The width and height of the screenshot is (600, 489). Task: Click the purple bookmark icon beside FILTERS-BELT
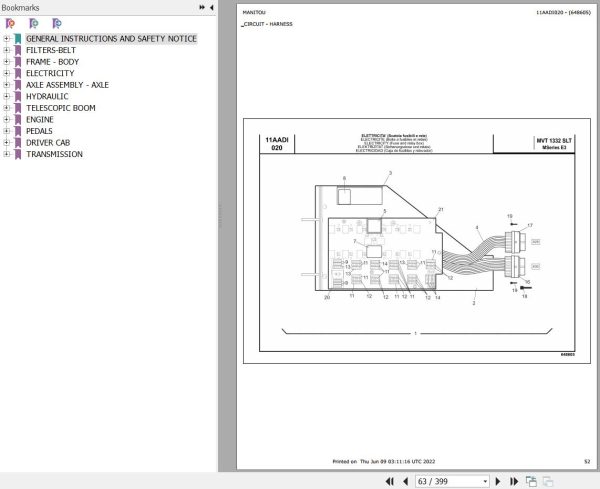[x=18, y=50]
